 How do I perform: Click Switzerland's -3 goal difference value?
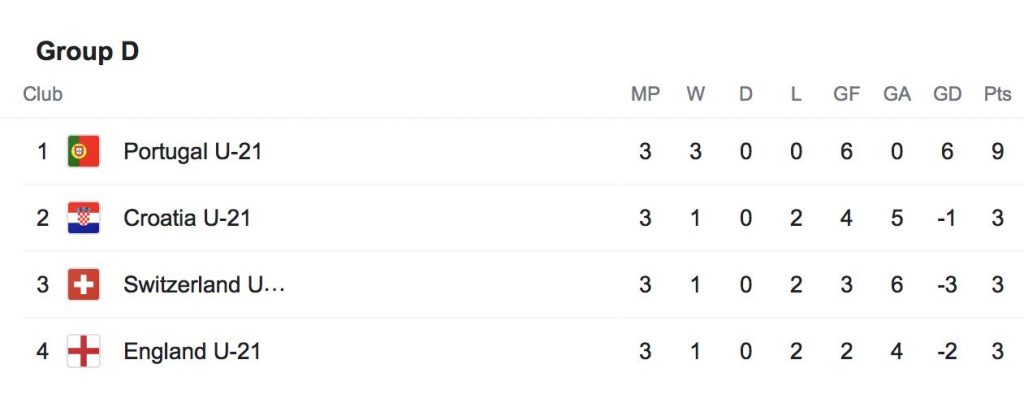[946, 285]
